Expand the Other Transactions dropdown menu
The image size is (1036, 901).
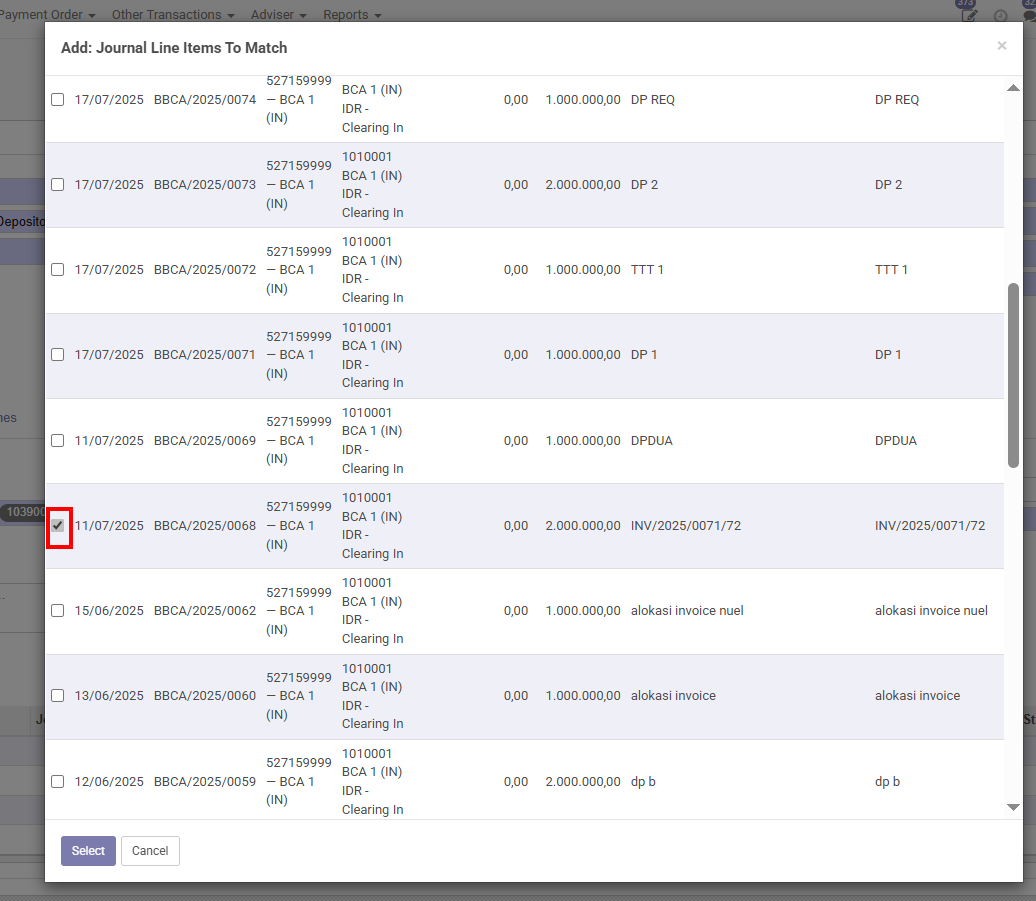tap(173, 15)
